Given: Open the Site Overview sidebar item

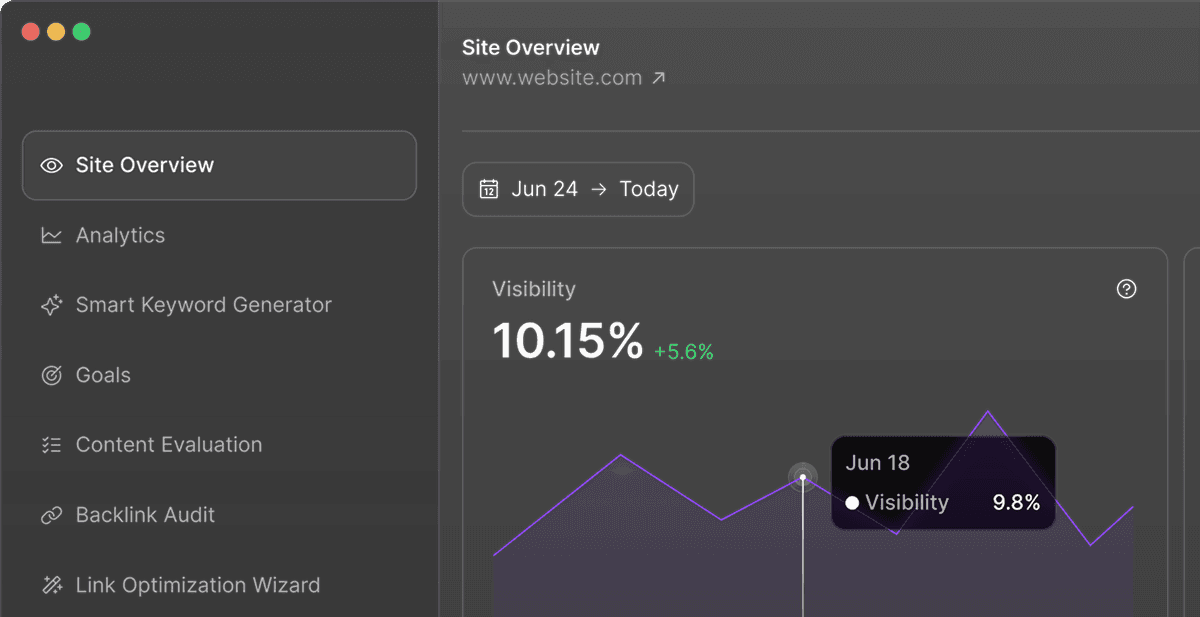Looking at the screenshot, I should (219, 165).
